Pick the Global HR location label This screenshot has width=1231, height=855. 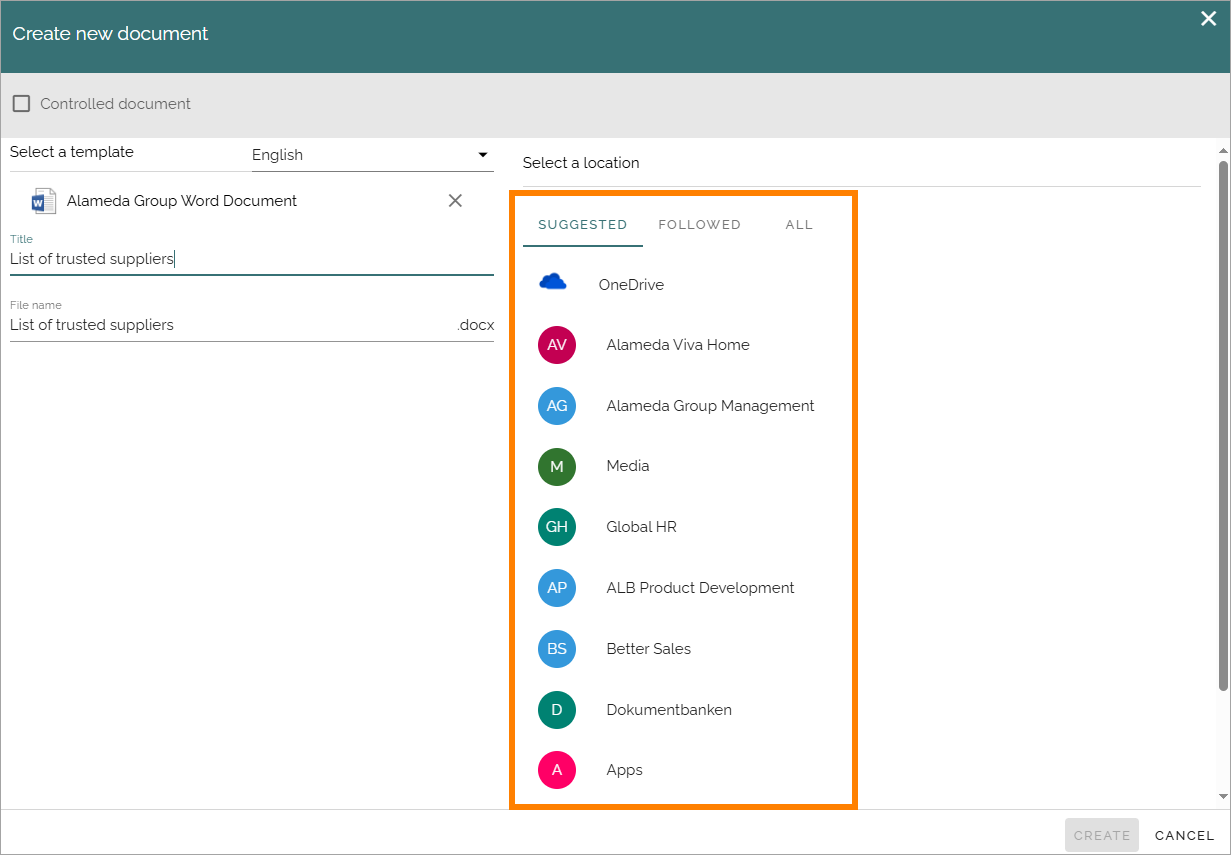point(641,527)
